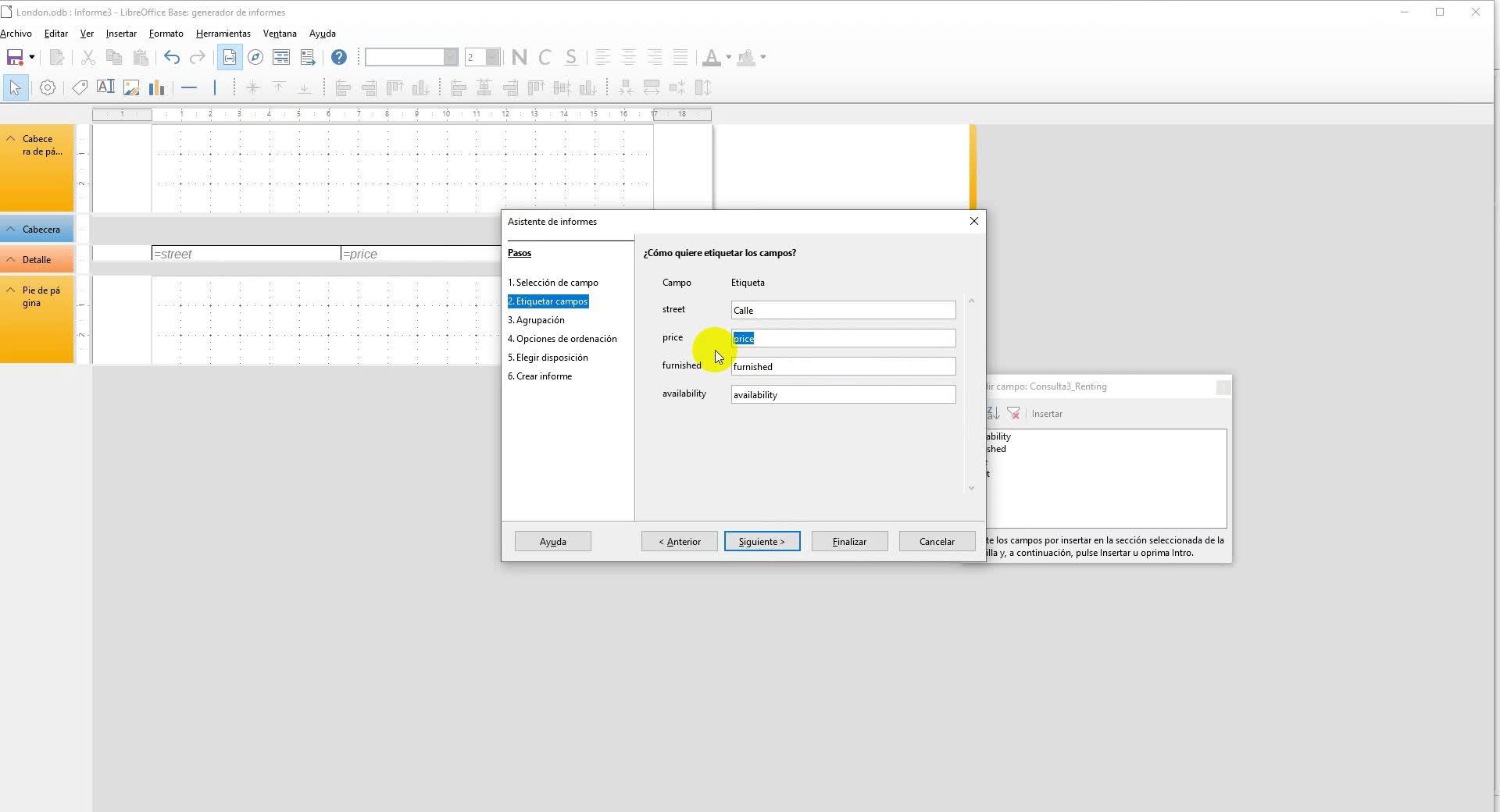The image size is (1500, 812).
Task: Go to wizard step 5. Elegir disposición
Action: coord(548,358)
